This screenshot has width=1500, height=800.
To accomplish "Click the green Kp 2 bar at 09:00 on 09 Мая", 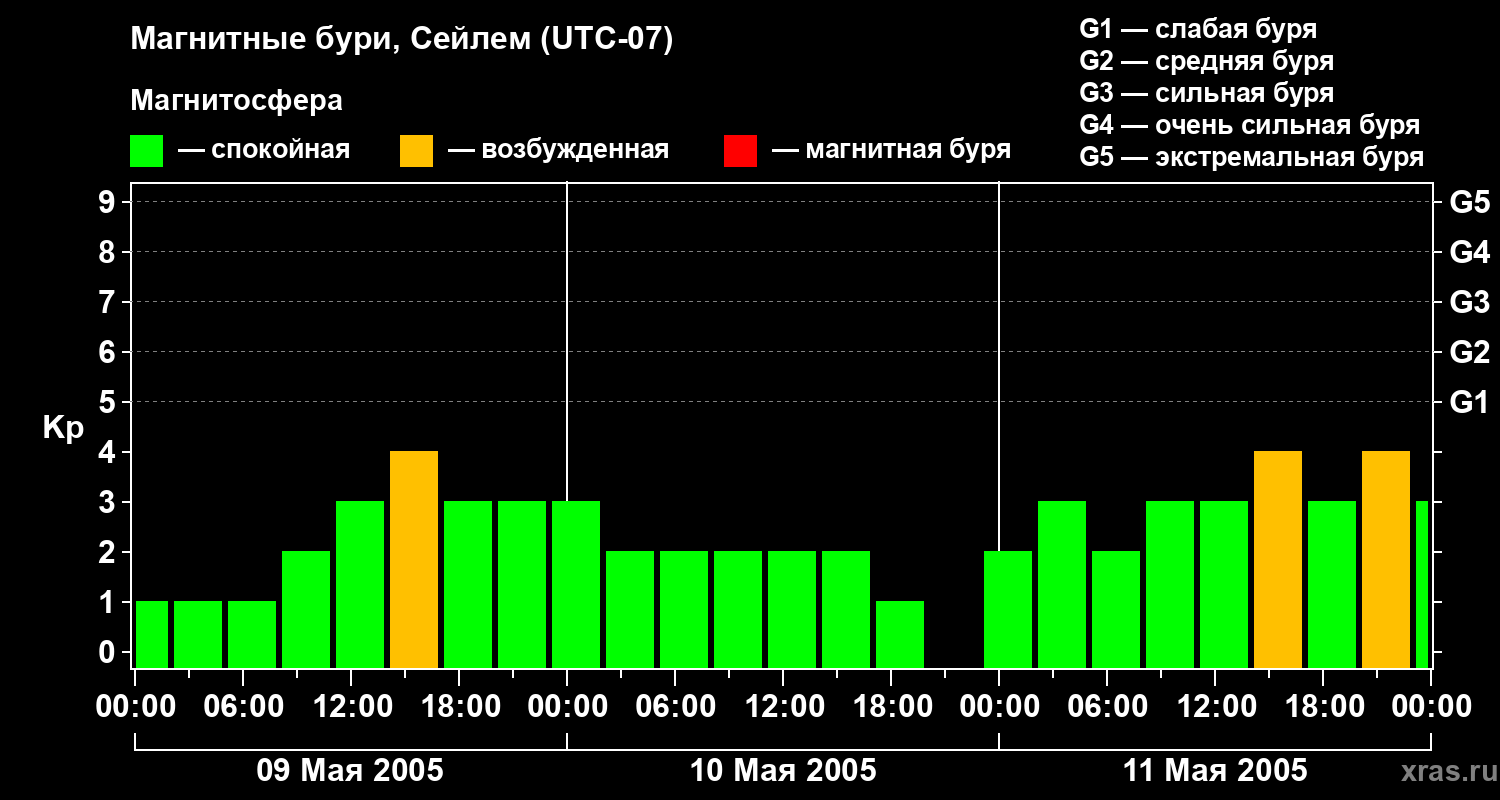I will (306, 610).
